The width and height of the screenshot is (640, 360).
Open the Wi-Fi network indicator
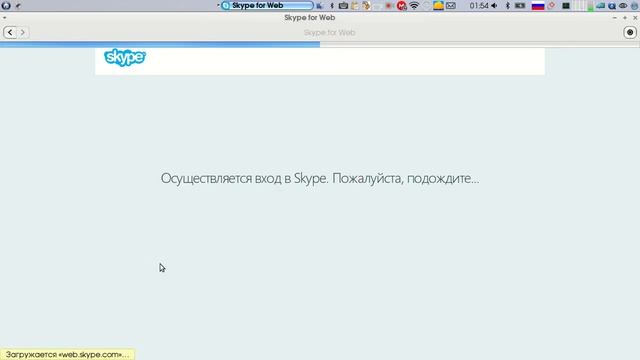click(x=414, y=5)
